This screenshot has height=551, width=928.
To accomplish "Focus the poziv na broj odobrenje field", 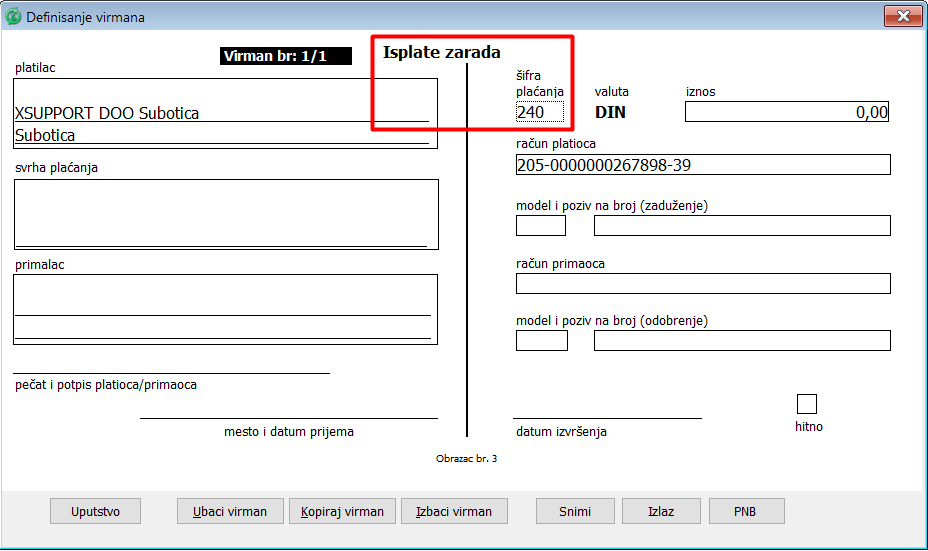I will coord(741,341).
